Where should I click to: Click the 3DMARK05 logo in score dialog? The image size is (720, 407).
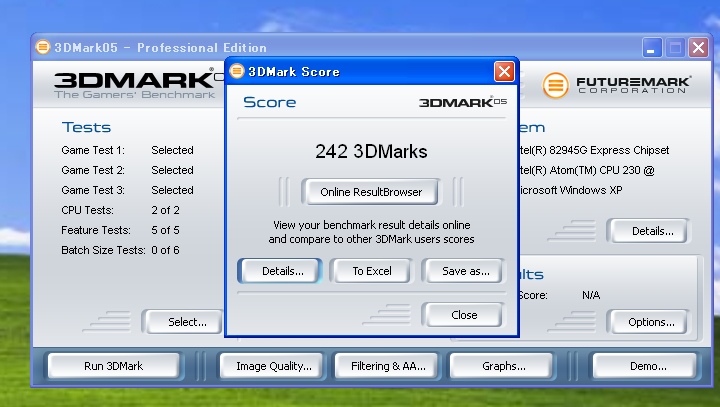pos(463,102)
